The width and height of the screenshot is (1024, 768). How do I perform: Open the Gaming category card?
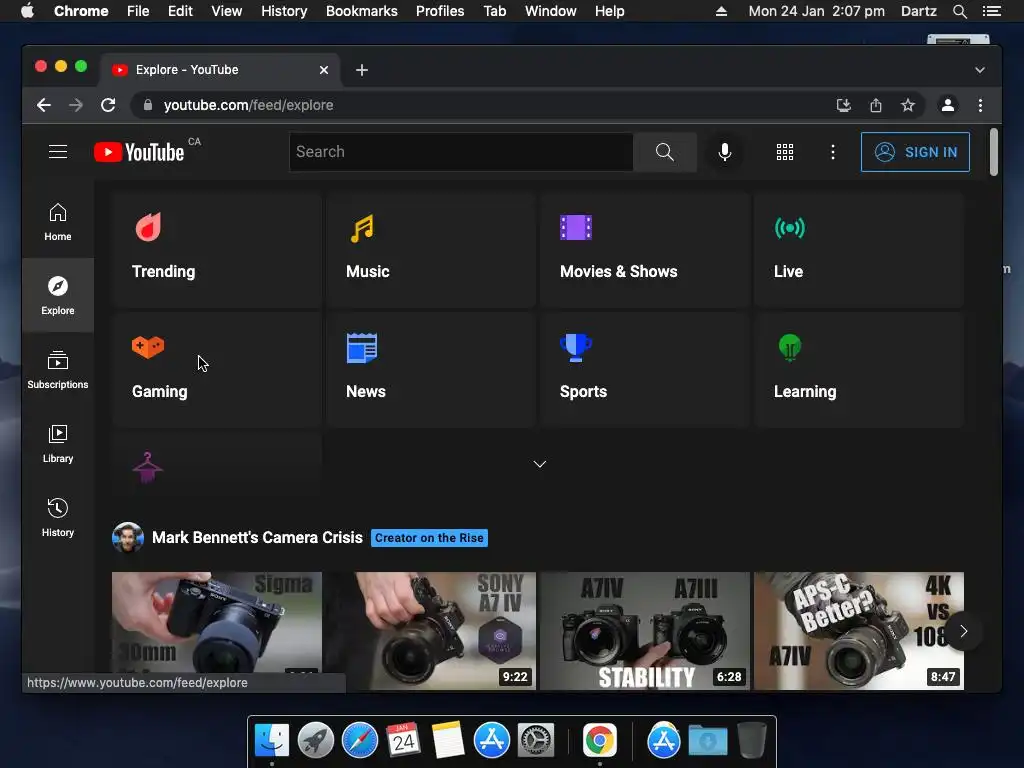(x=216, y=369)
